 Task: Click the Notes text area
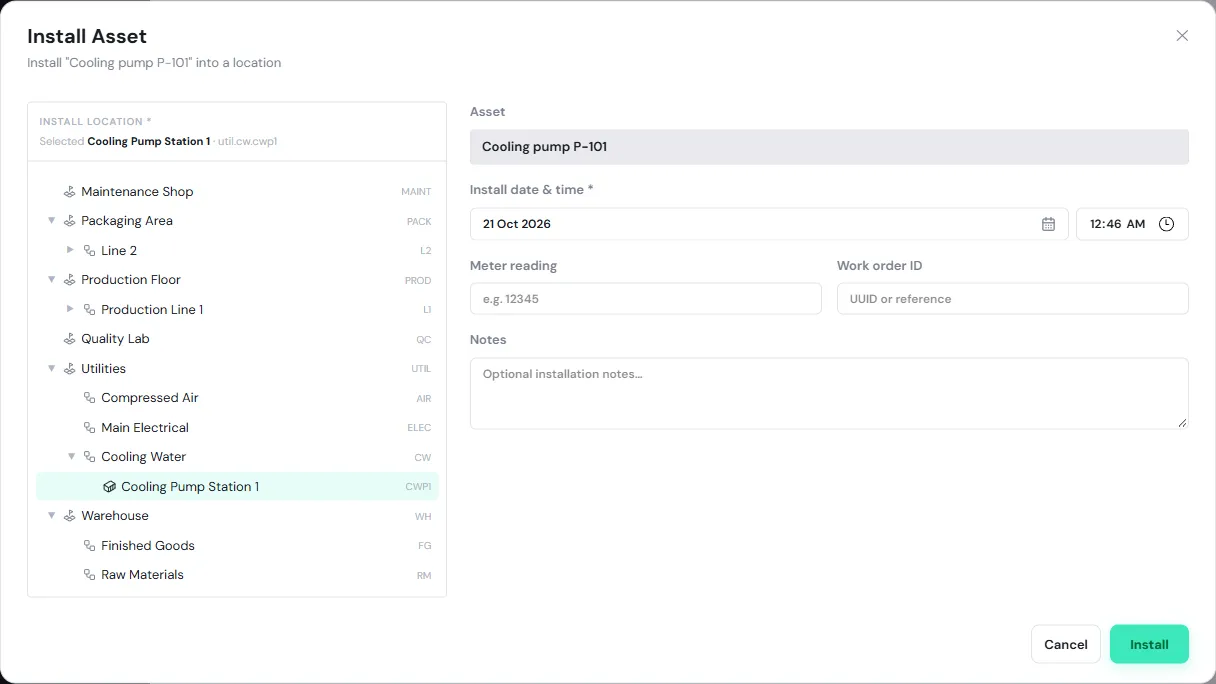(829, 394)
